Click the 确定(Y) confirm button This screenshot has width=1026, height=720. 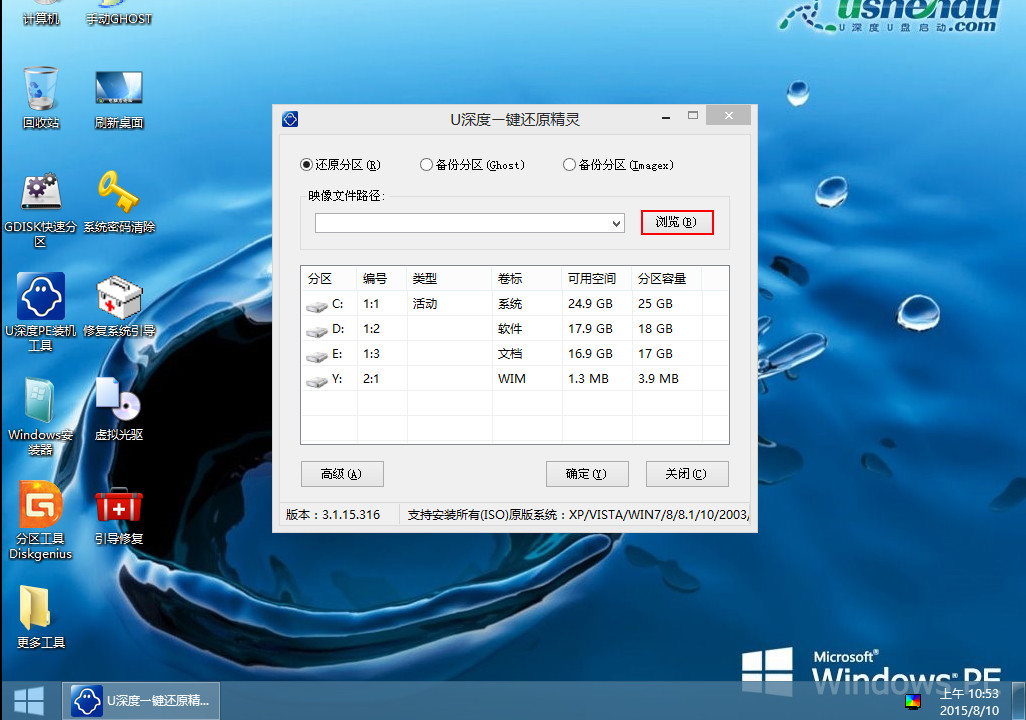[587, 474]
